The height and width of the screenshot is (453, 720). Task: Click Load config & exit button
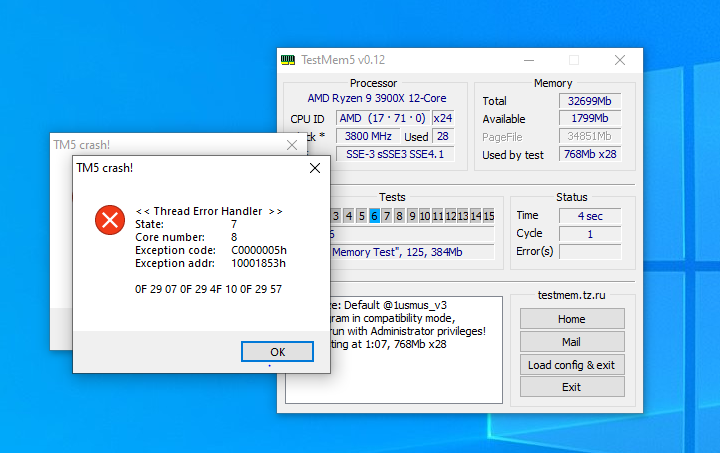[572, 365]
